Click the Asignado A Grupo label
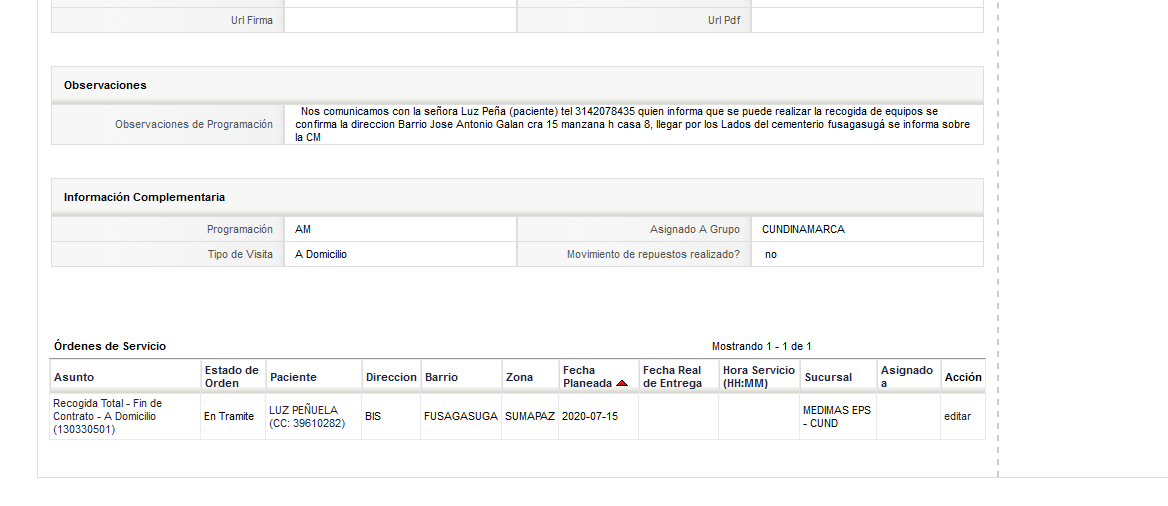This screenshot has width=1168, height=506. [x=694, y=230]
